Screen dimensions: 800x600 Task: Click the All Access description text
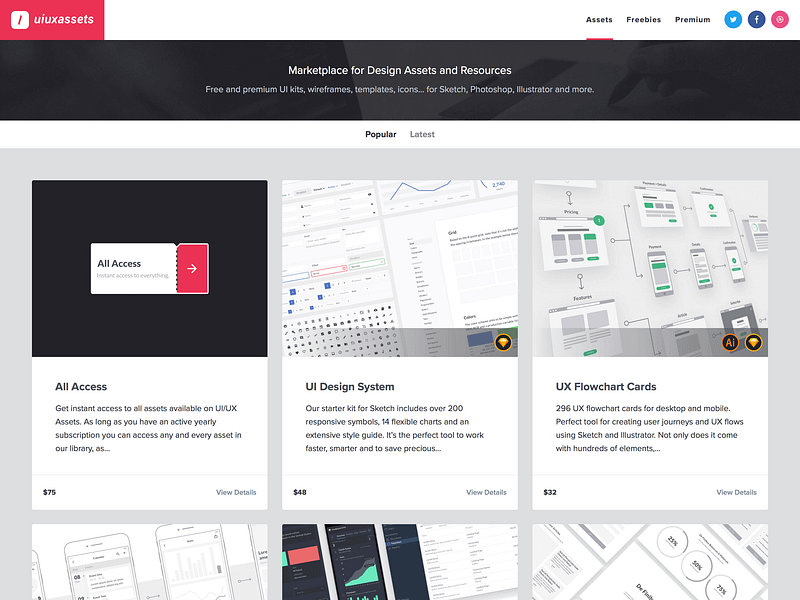(x=148, y=428)
